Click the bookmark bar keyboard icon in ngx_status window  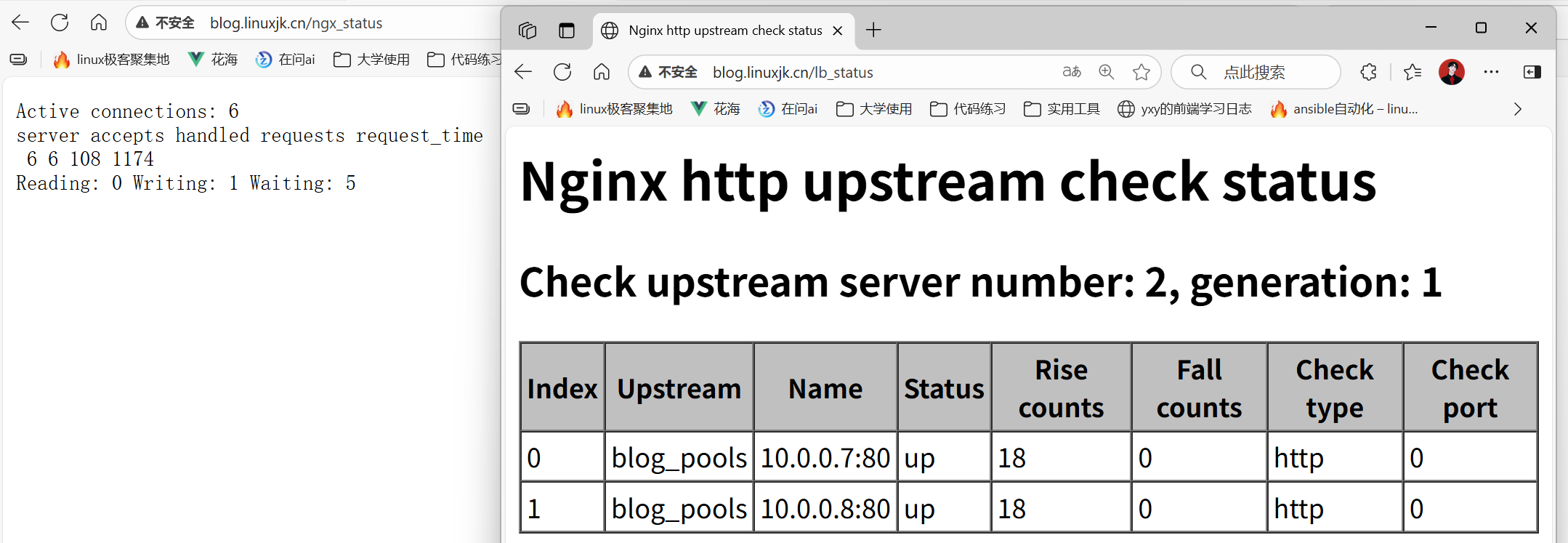[18, 60]
